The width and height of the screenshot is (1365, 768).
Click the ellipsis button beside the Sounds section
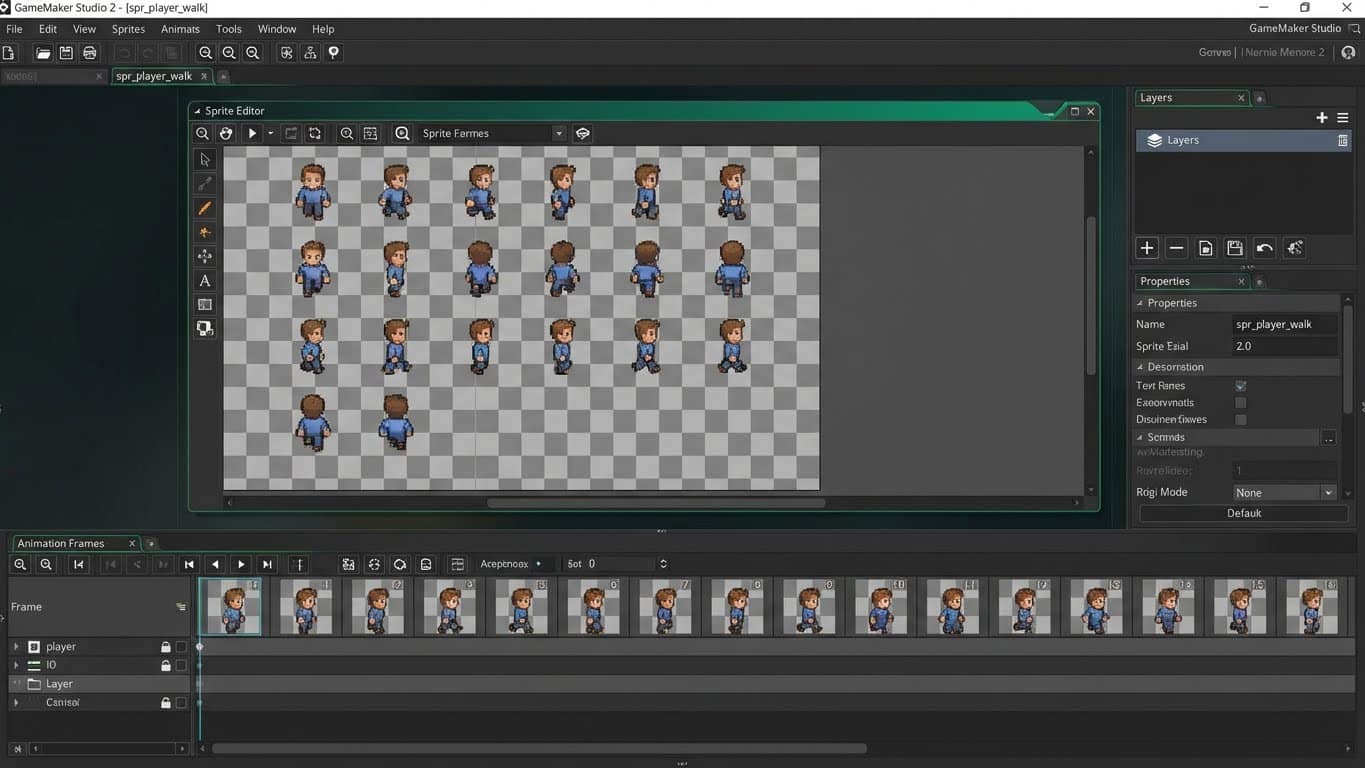[1328, 438]
